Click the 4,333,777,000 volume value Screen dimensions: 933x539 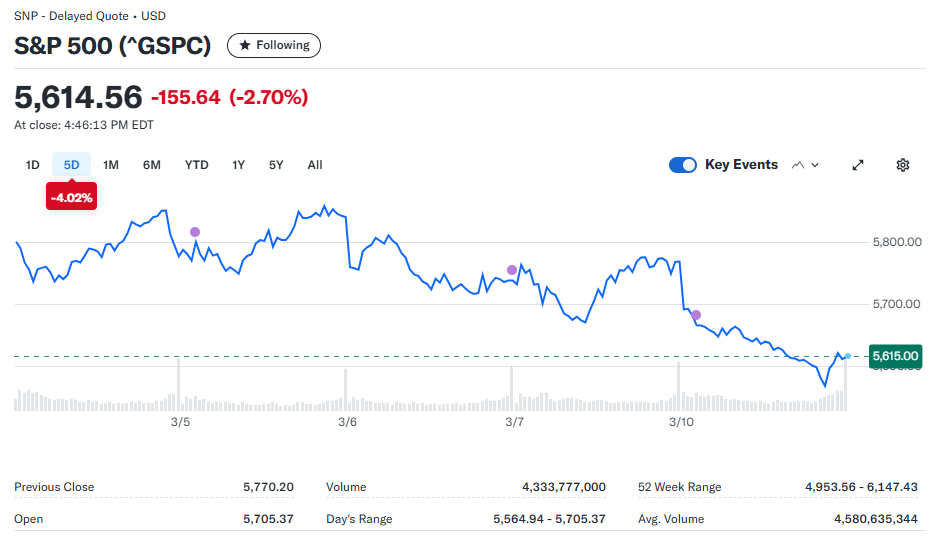(564, 487)
